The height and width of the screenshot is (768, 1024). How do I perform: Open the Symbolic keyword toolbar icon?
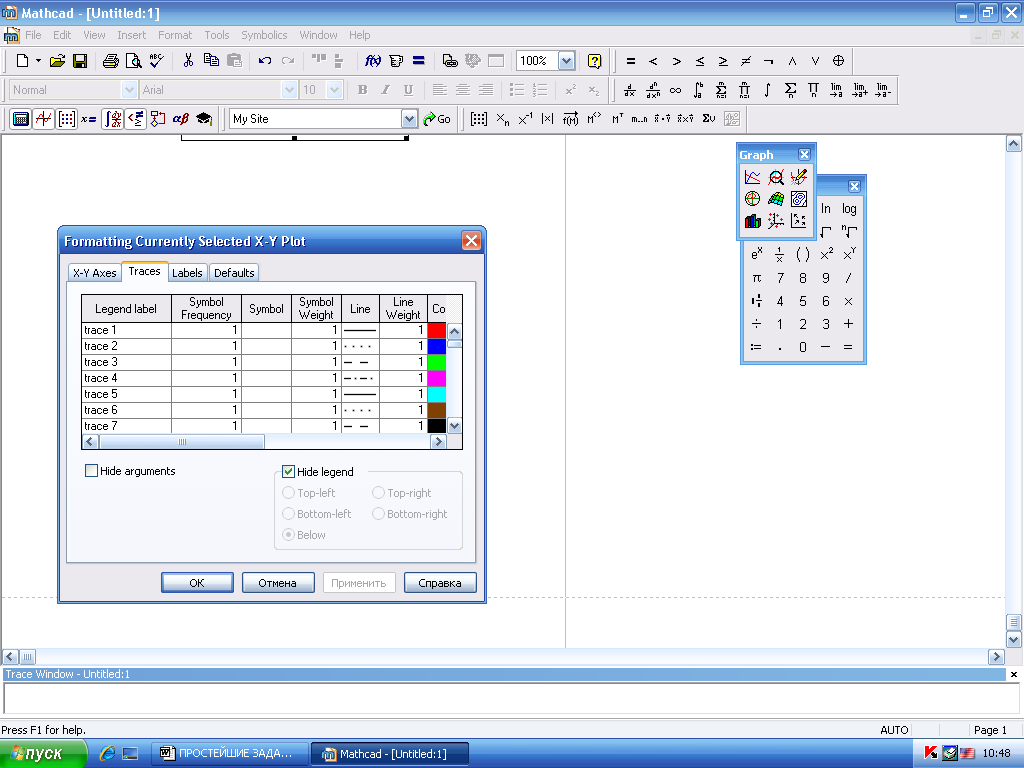tap(204, 119)
